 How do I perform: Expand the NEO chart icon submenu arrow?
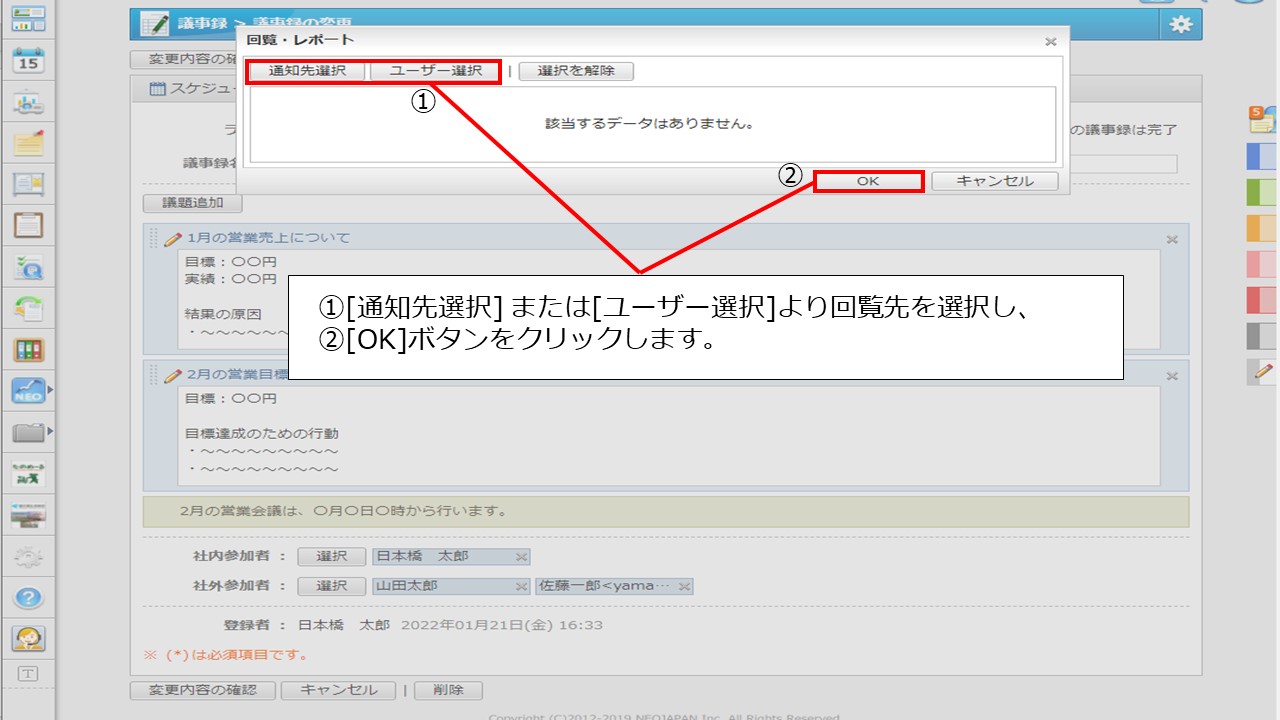tap(50, 391)
